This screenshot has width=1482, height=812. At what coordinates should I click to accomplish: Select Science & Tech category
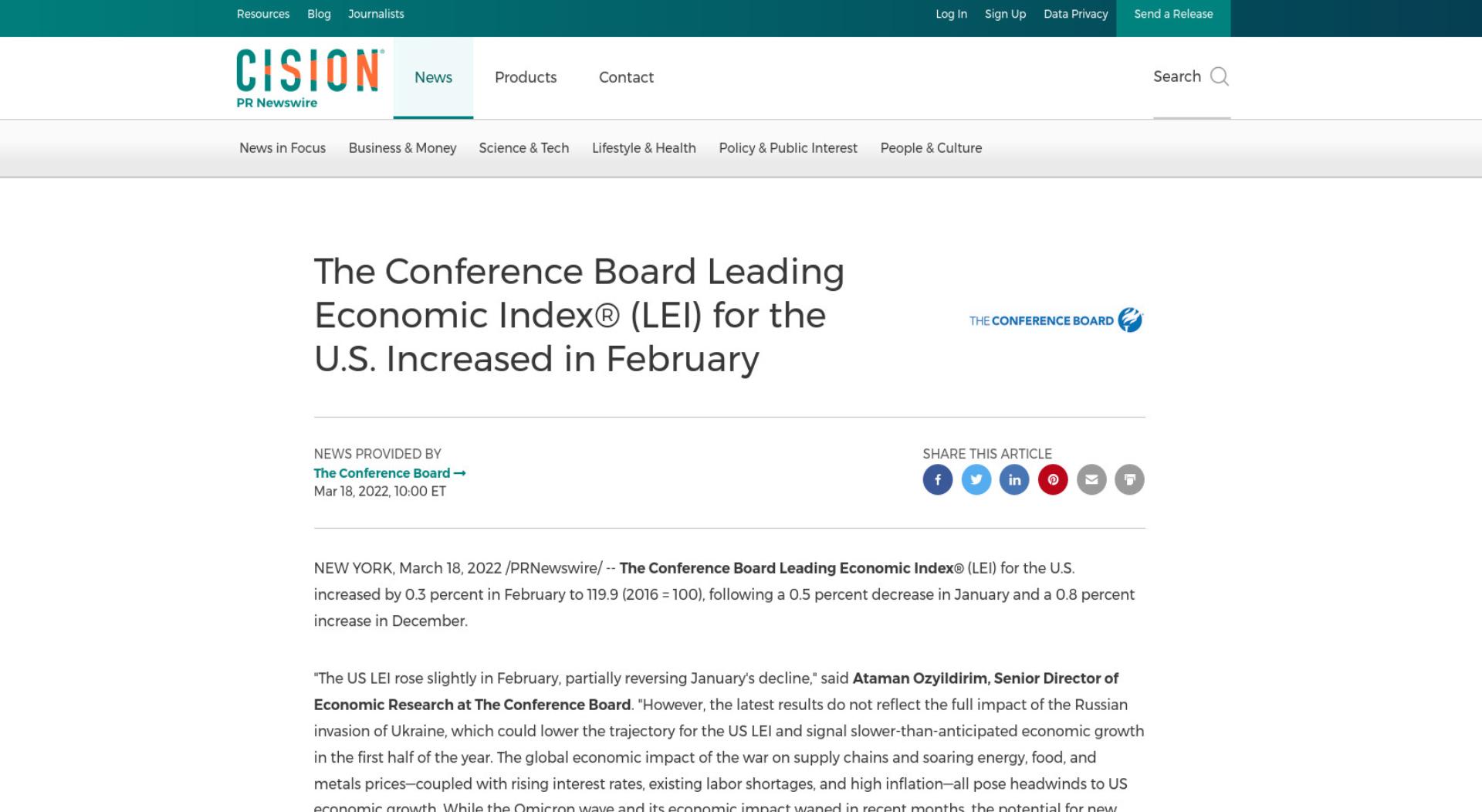point(524,148)
